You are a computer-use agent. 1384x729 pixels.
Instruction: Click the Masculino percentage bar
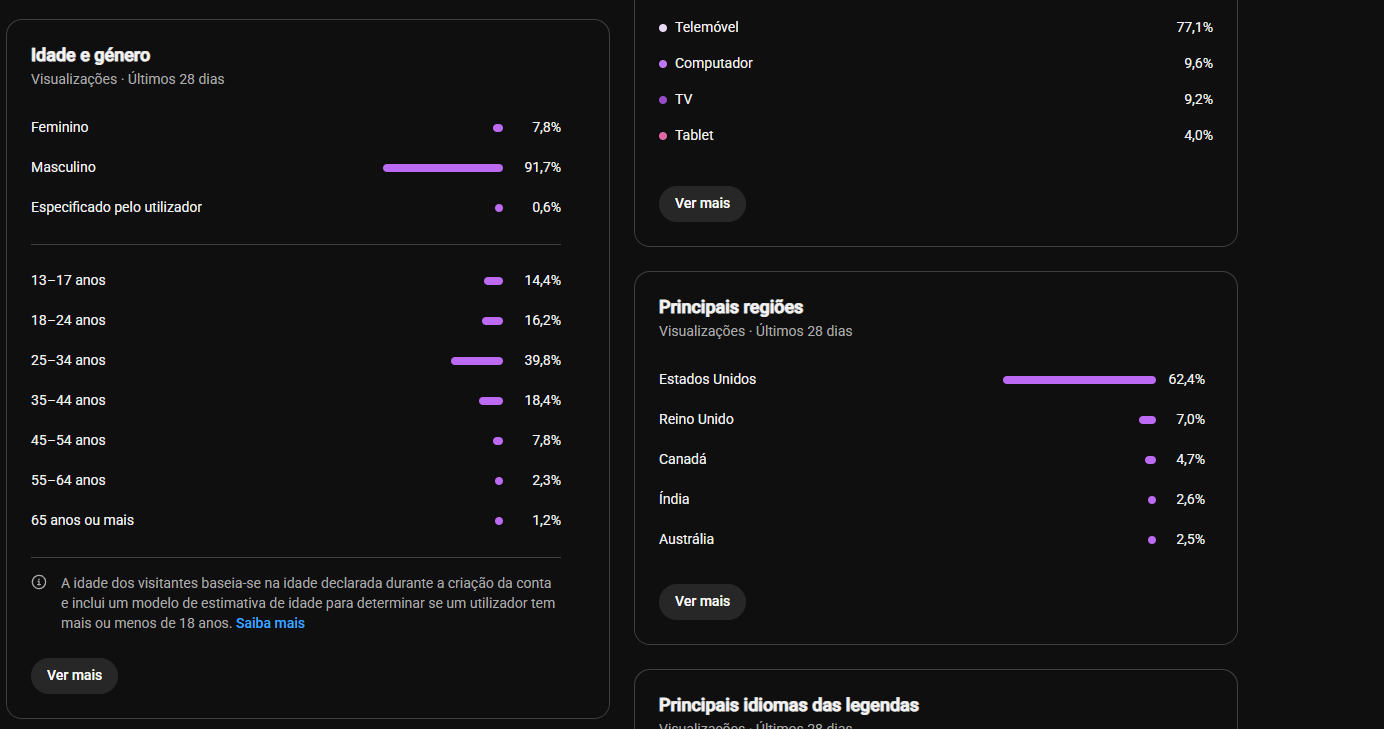[x=443, y=168]
